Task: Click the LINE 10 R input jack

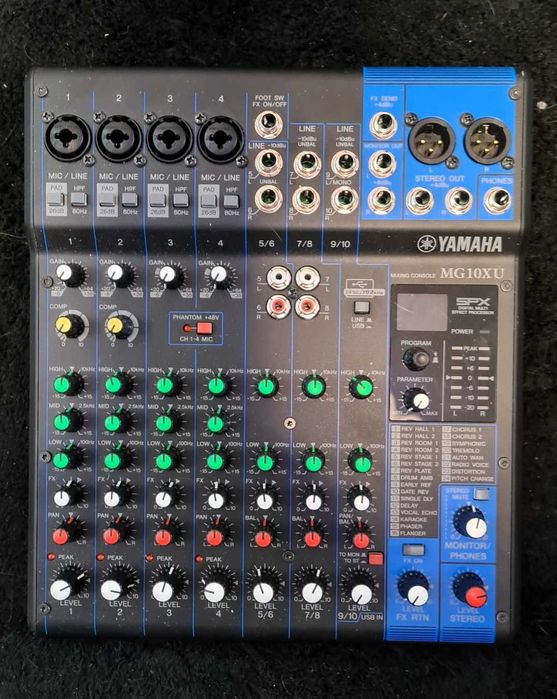Action: pos(345,200)
